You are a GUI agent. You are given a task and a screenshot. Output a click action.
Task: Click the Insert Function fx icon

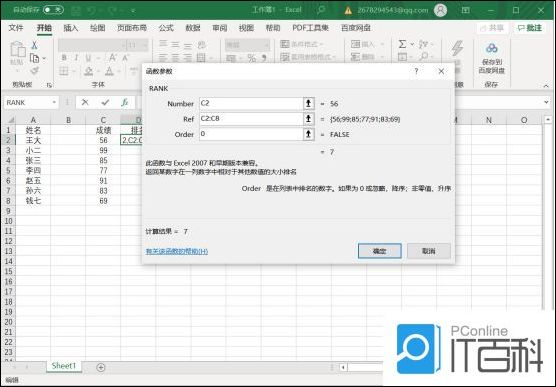pyautogui.click(x=124, y=103)
